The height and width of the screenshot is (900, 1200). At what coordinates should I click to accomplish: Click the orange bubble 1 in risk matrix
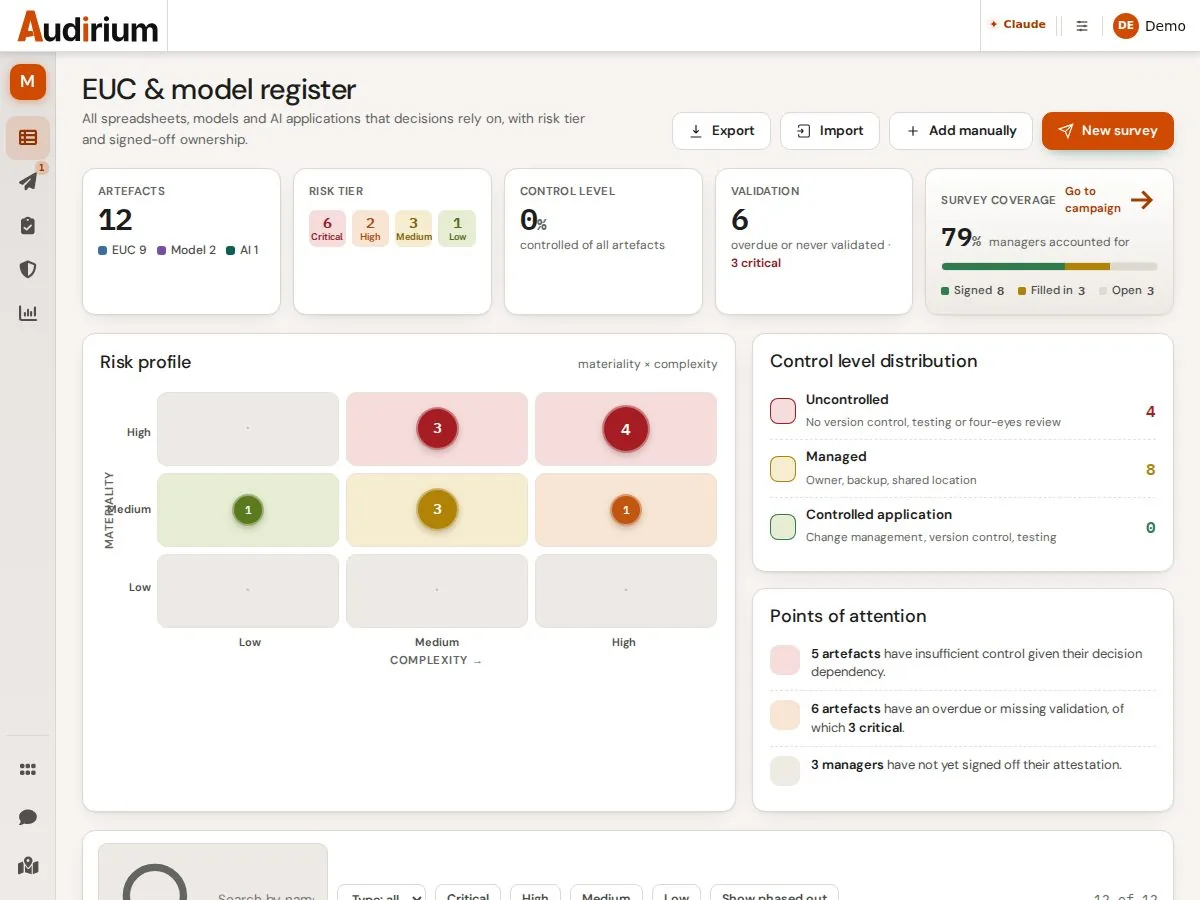(x=626, y=510)
